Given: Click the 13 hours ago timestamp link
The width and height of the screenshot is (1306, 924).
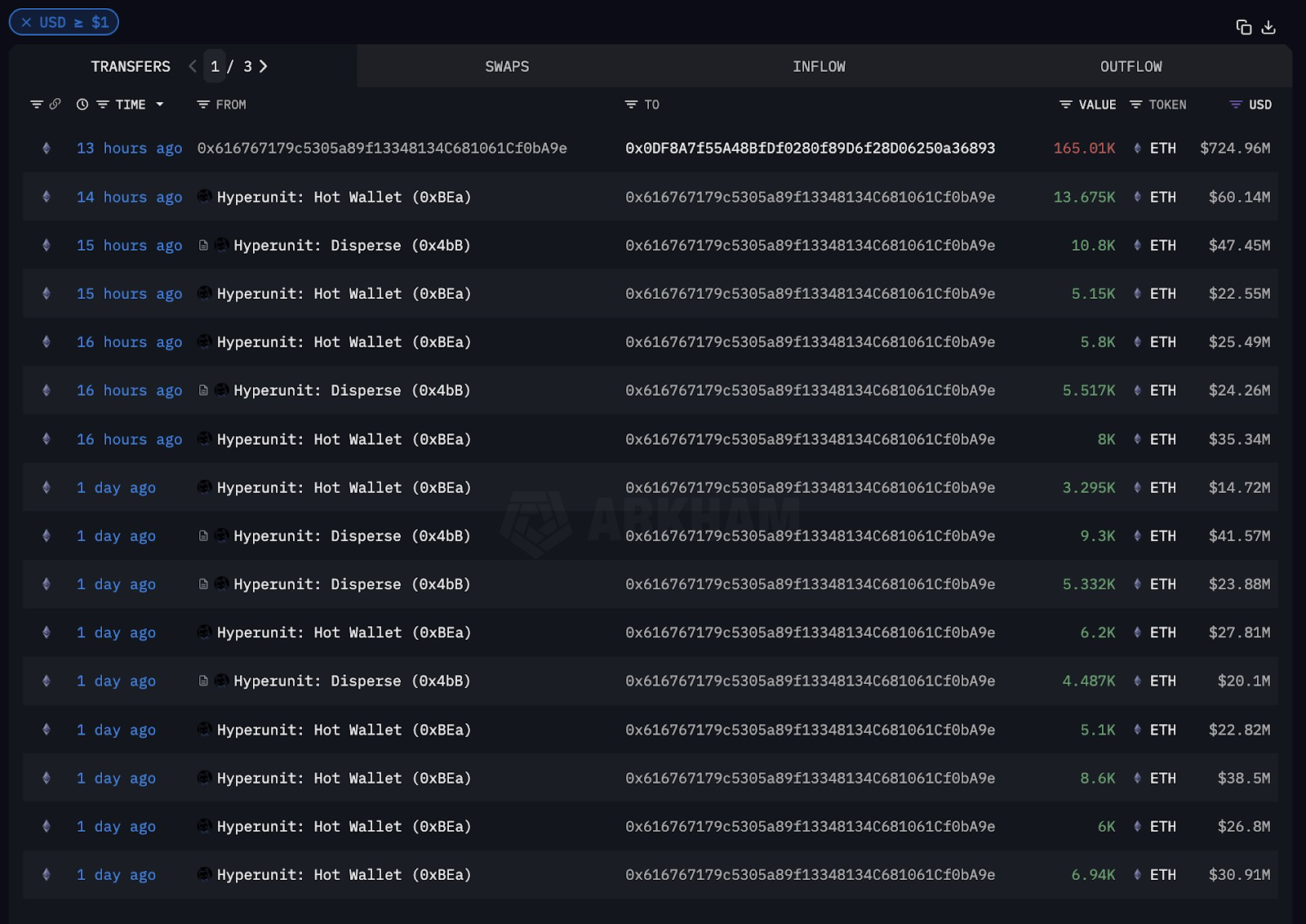Looking at the screenshot, I should click(x=128, y=149).
